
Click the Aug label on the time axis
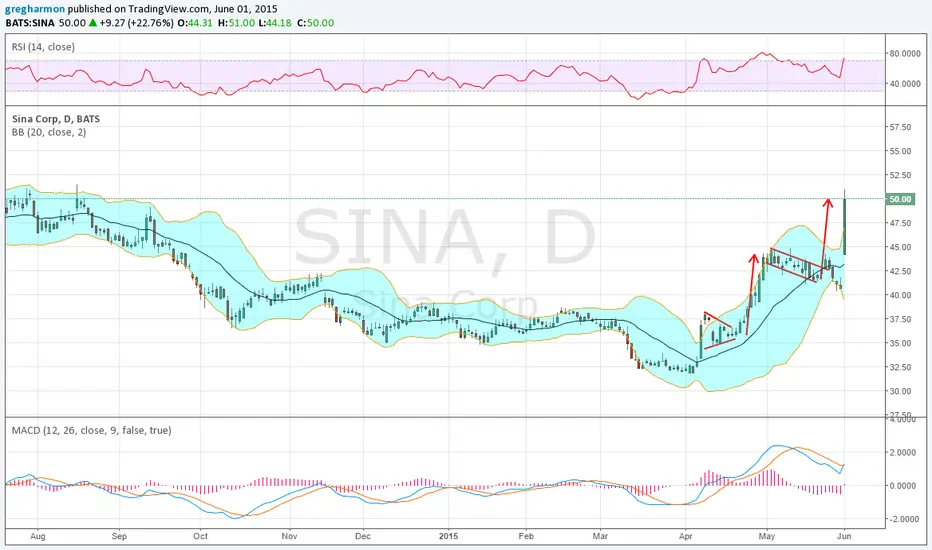37,536
